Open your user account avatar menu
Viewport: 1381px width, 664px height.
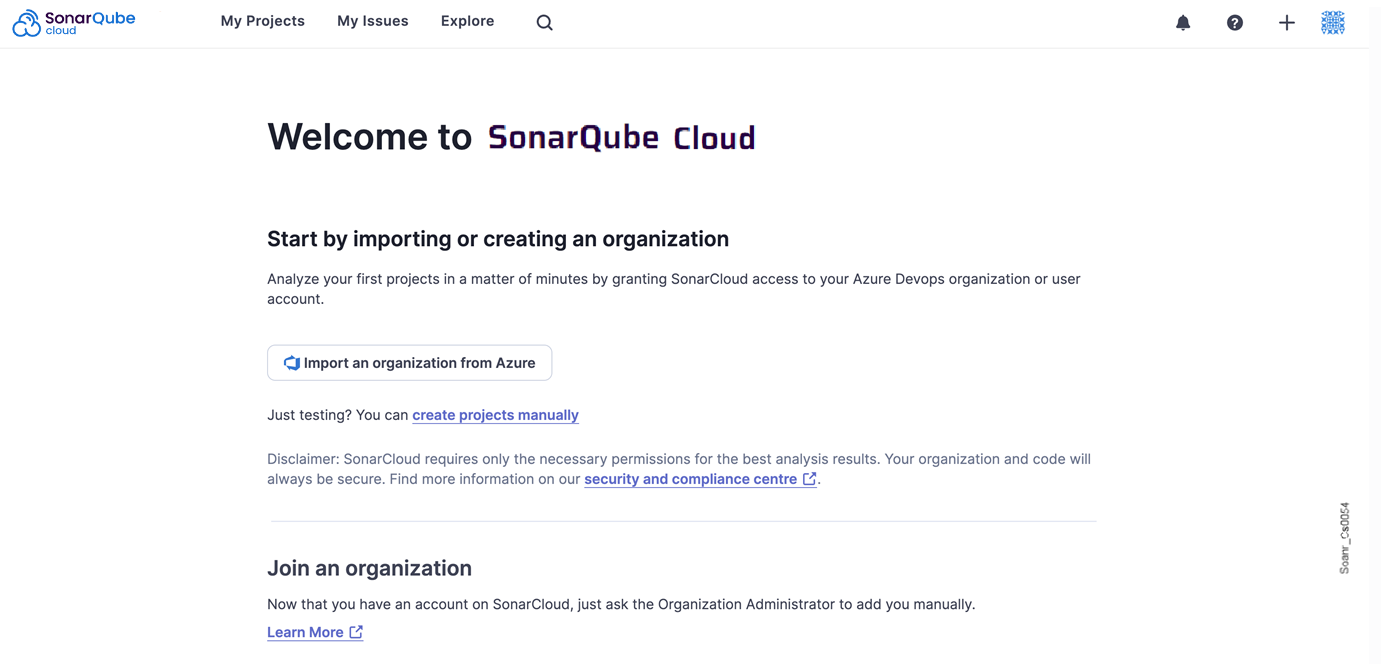[x=1333, y=21]
